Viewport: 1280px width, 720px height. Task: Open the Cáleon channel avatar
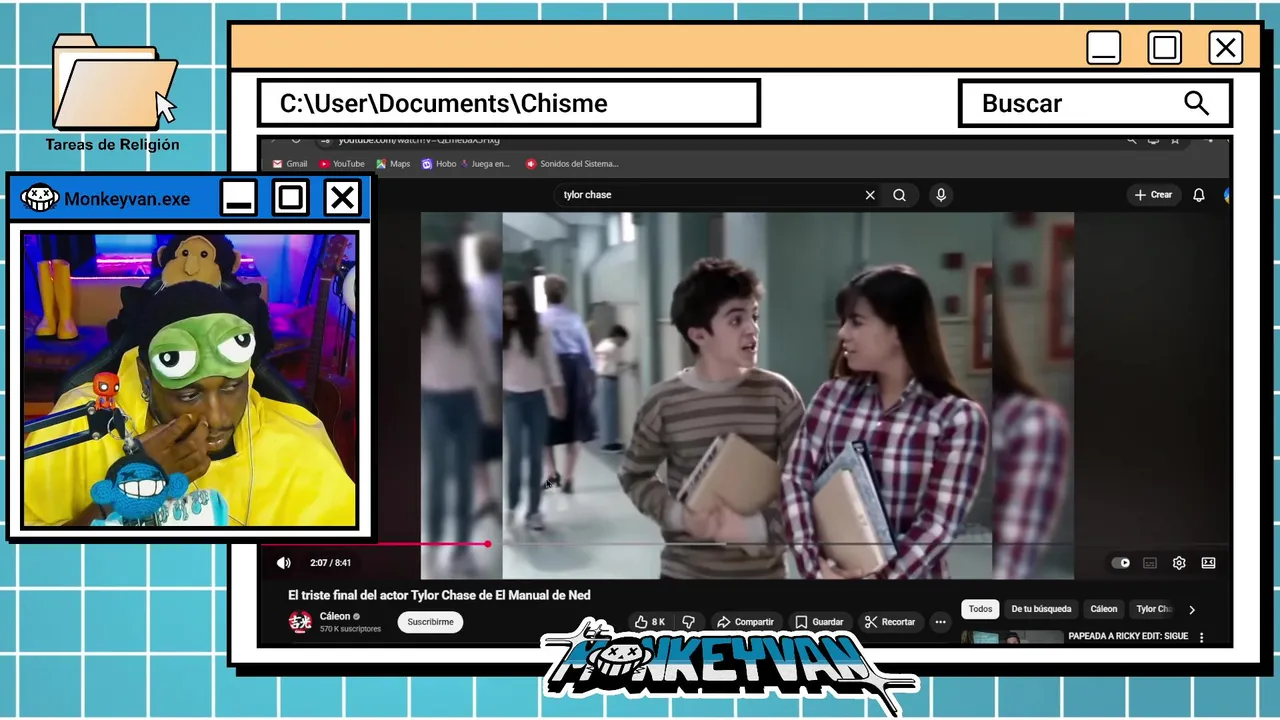pos(300,622)
